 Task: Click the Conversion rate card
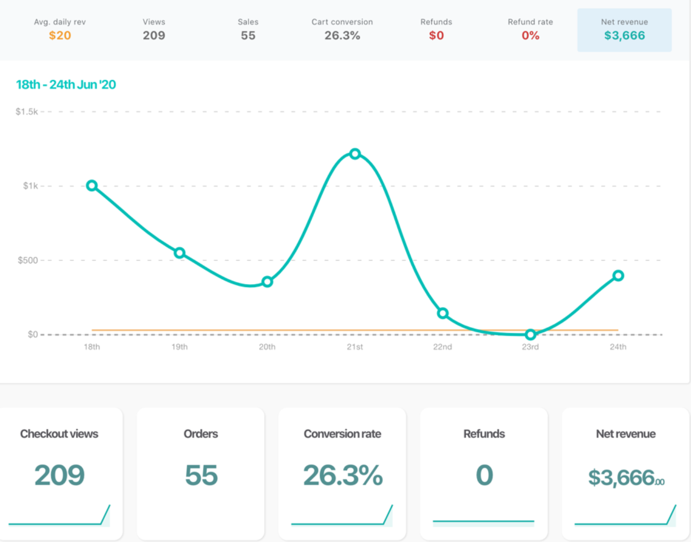coord(342,472)
